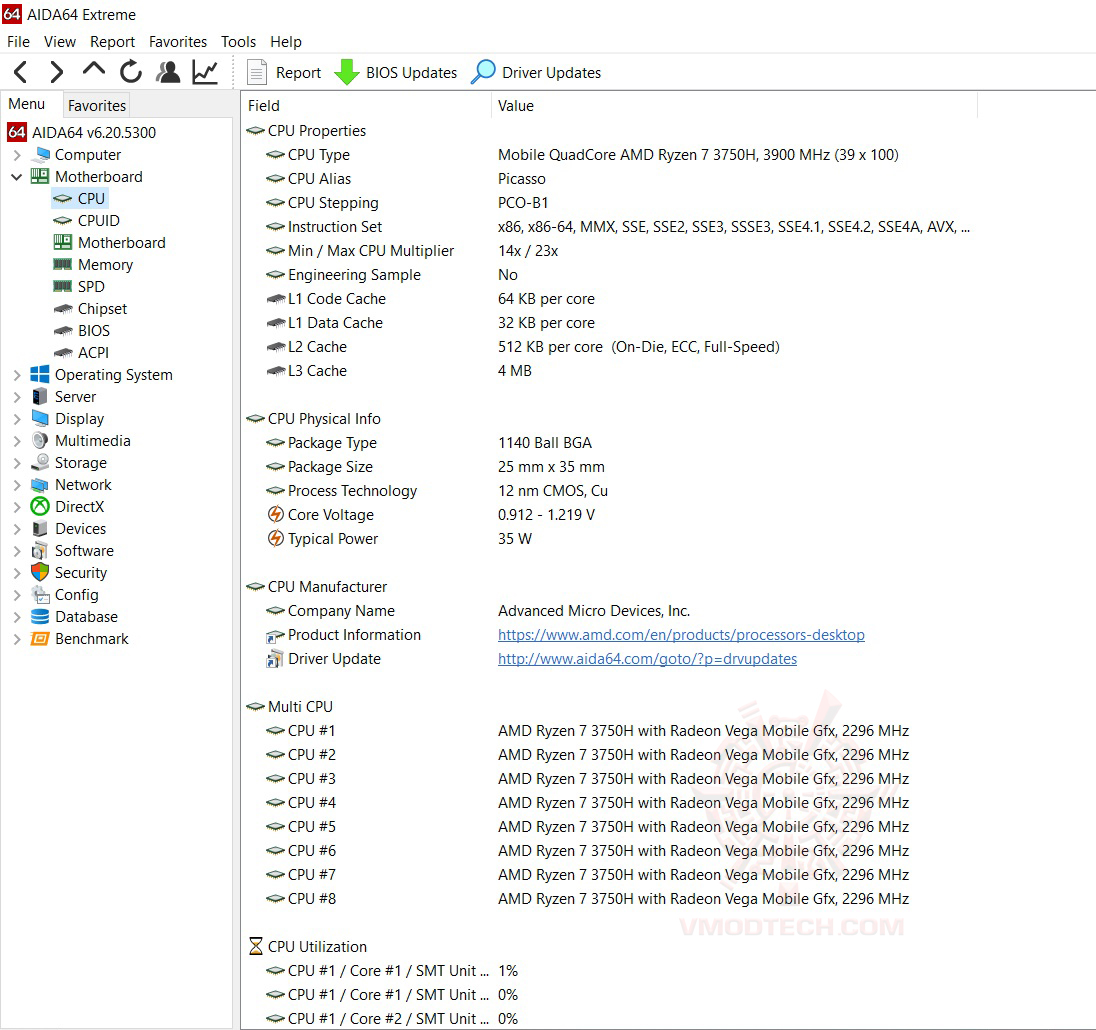The height and width of the screenshot is (1030, 1096).
Task: Expand the Network tree node
Action: point(17,485)
